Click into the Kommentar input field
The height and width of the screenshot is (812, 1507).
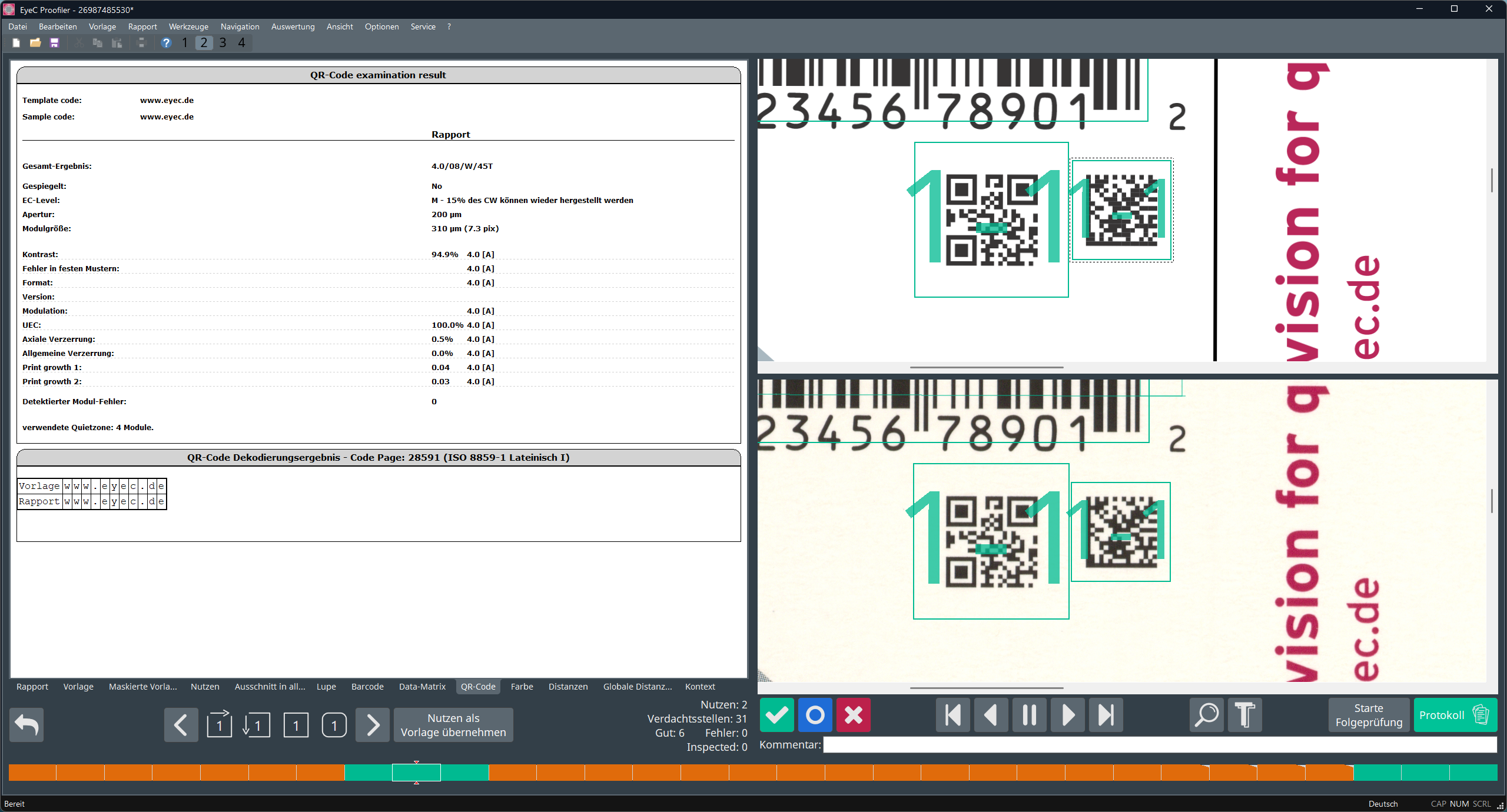(1160, 745)
